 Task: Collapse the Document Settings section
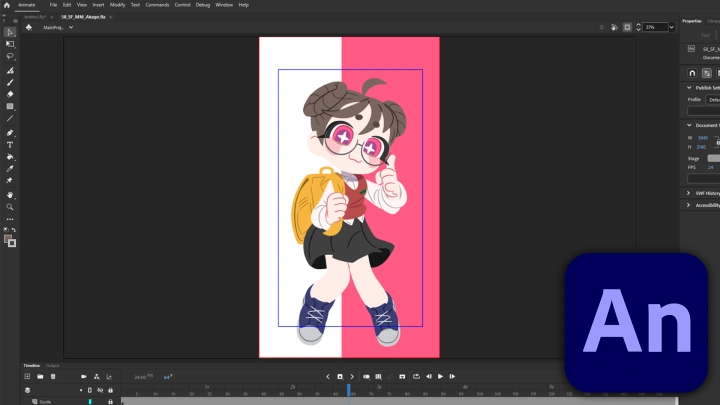(689, 125)
